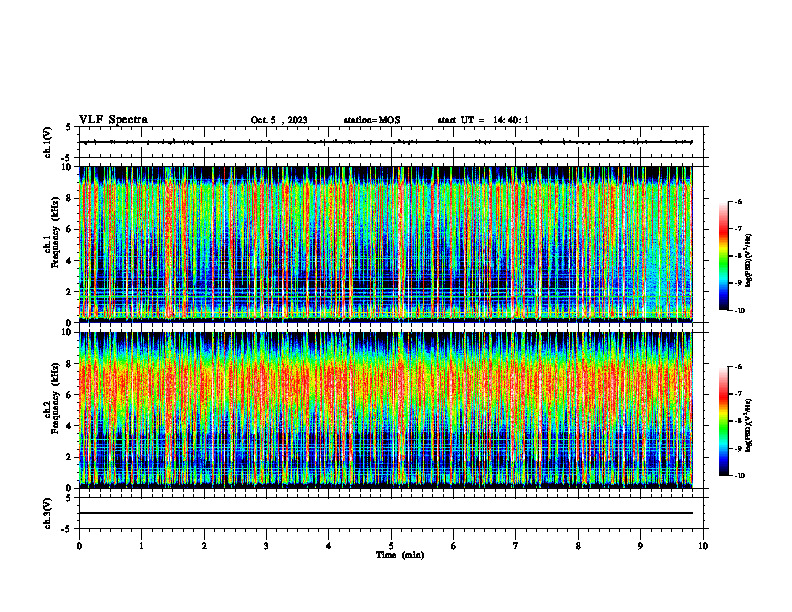Click the time axis tick label '3'
This screenshot has width=792, height=612.
click(266, 546)
